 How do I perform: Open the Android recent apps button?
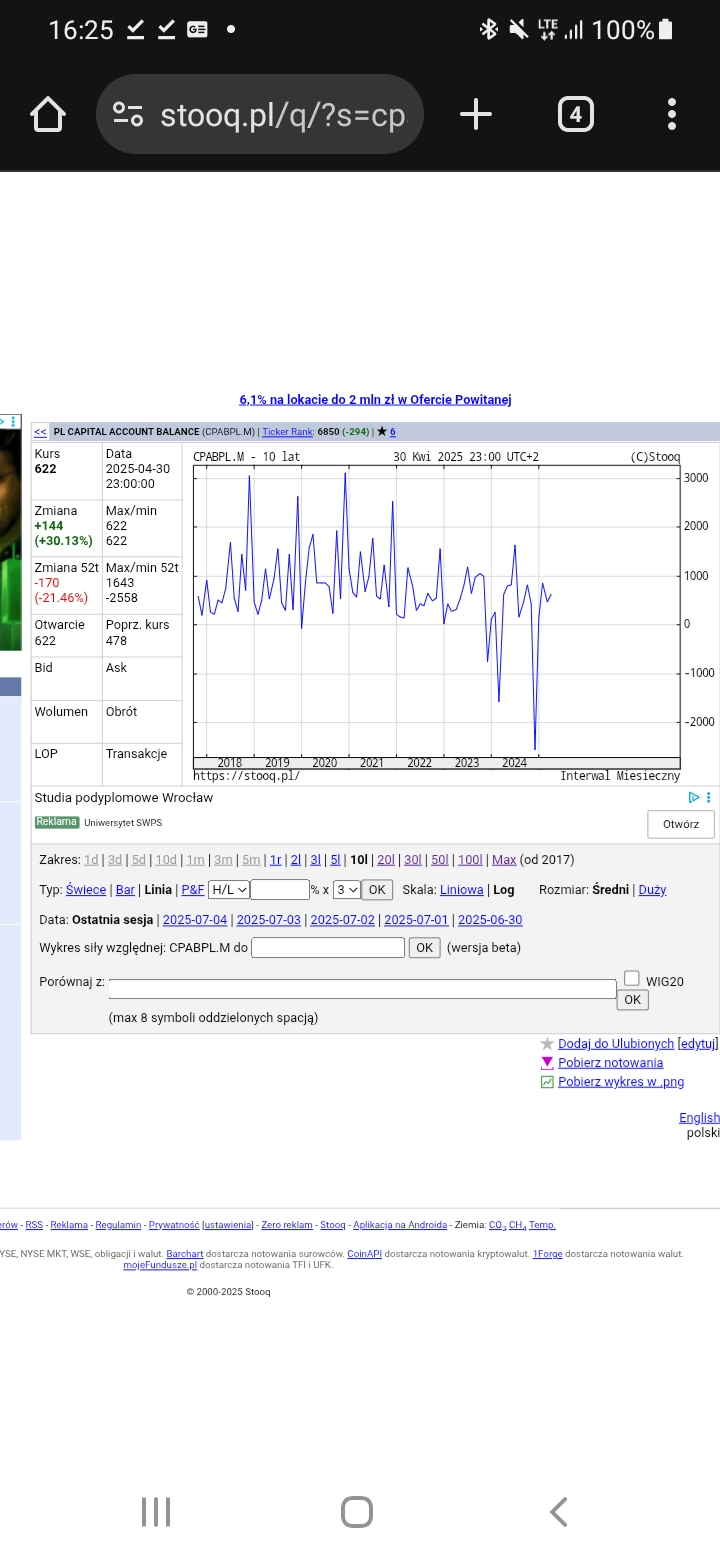156,1511
